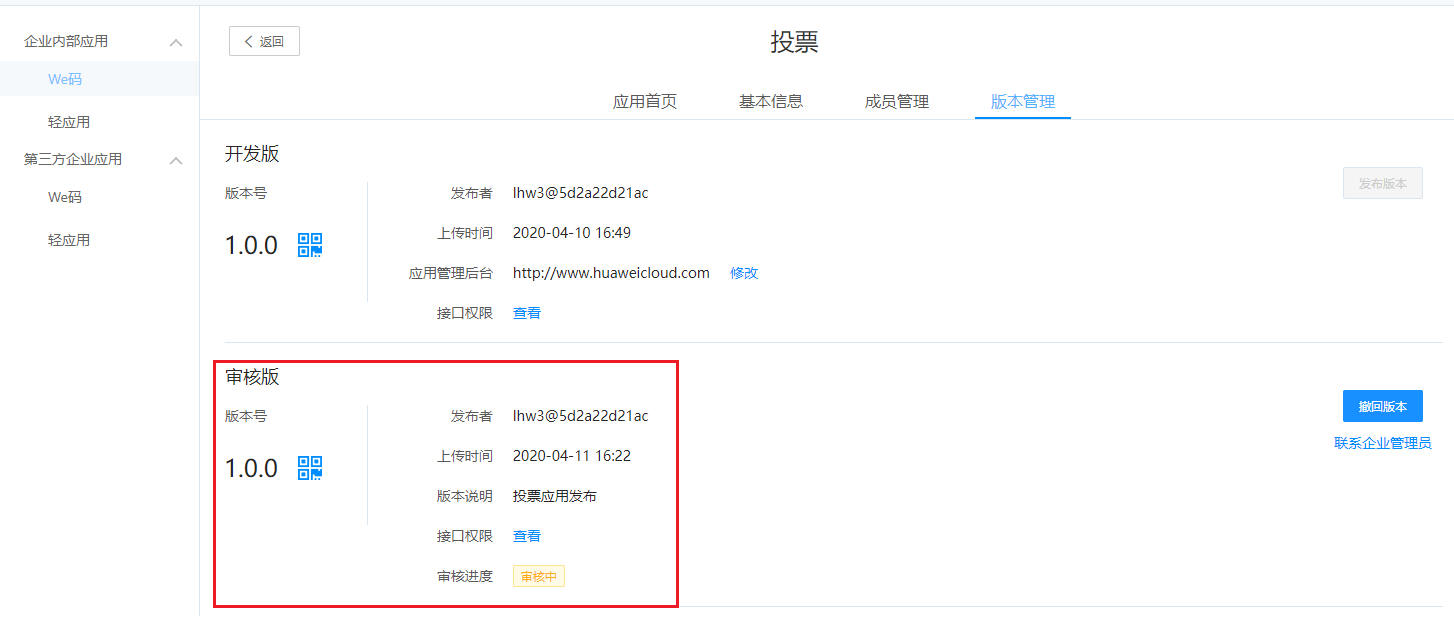Viewport: 1454px width, 623px height.
Task: Open We码 under 第三方企业应用
Action: click(x=65, y=197)
